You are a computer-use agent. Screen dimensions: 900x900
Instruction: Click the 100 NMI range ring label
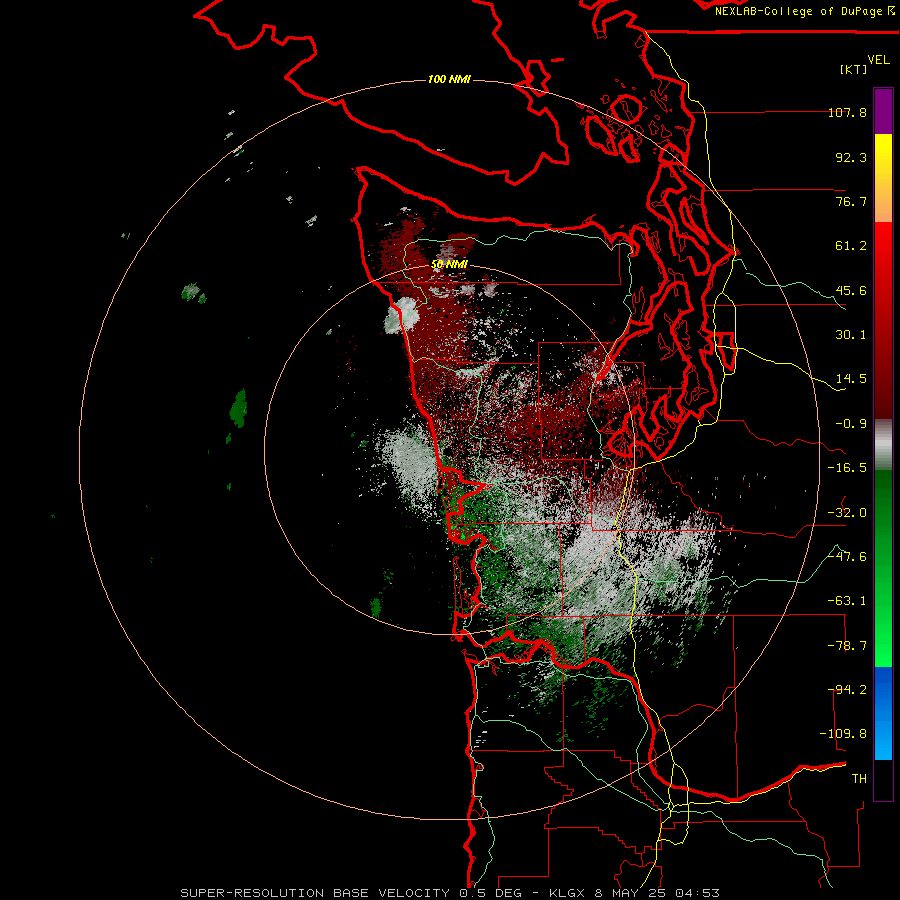(449, 79)
